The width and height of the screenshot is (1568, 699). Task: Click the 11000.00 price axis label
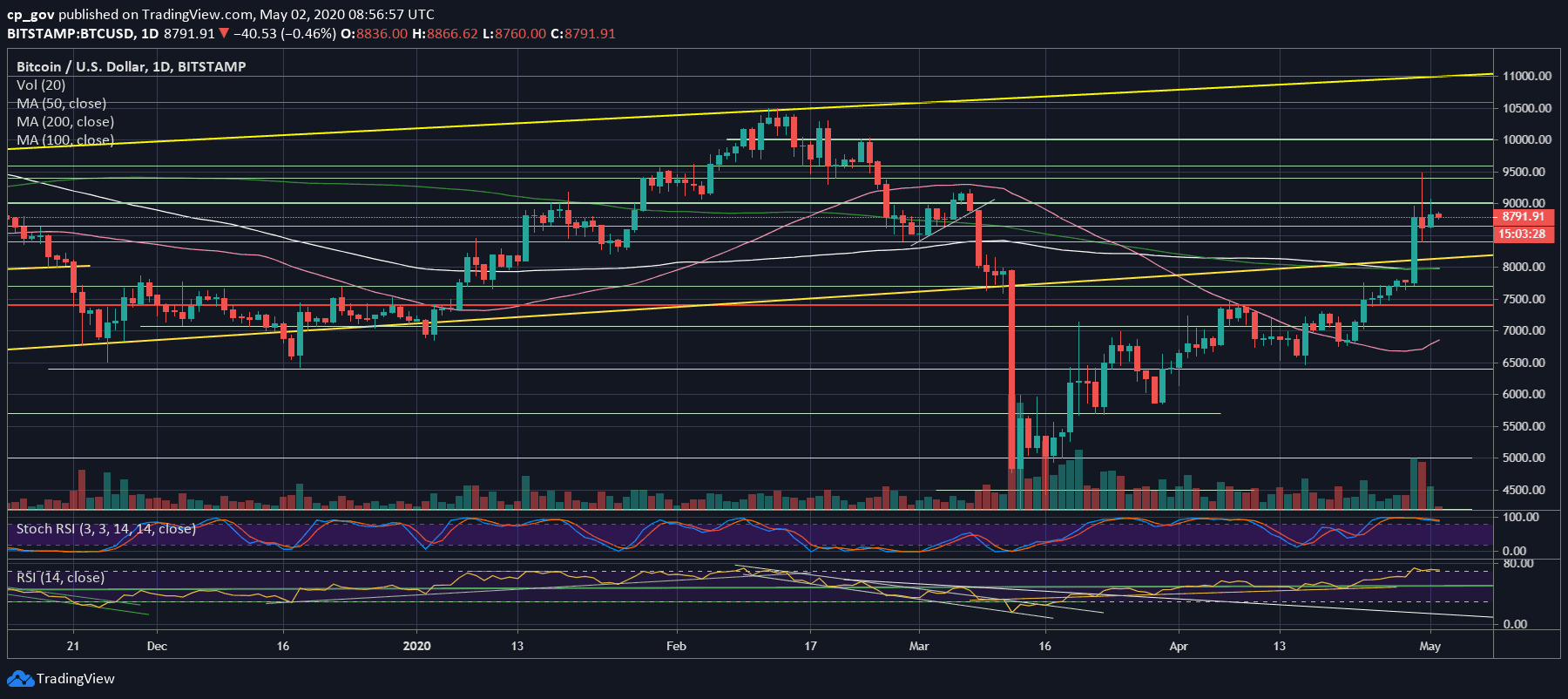point(1526,76)
